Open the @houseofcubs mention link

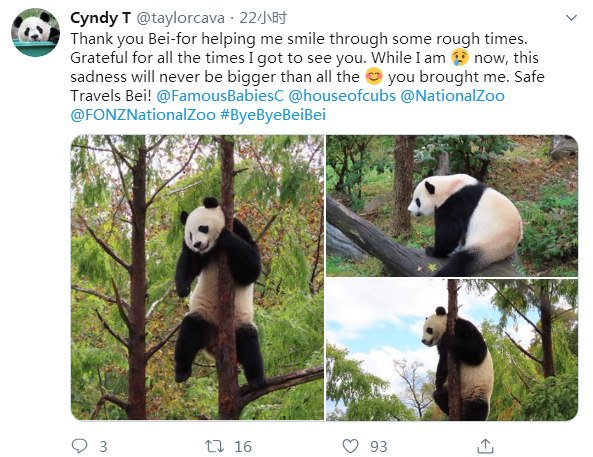[342, 96]
